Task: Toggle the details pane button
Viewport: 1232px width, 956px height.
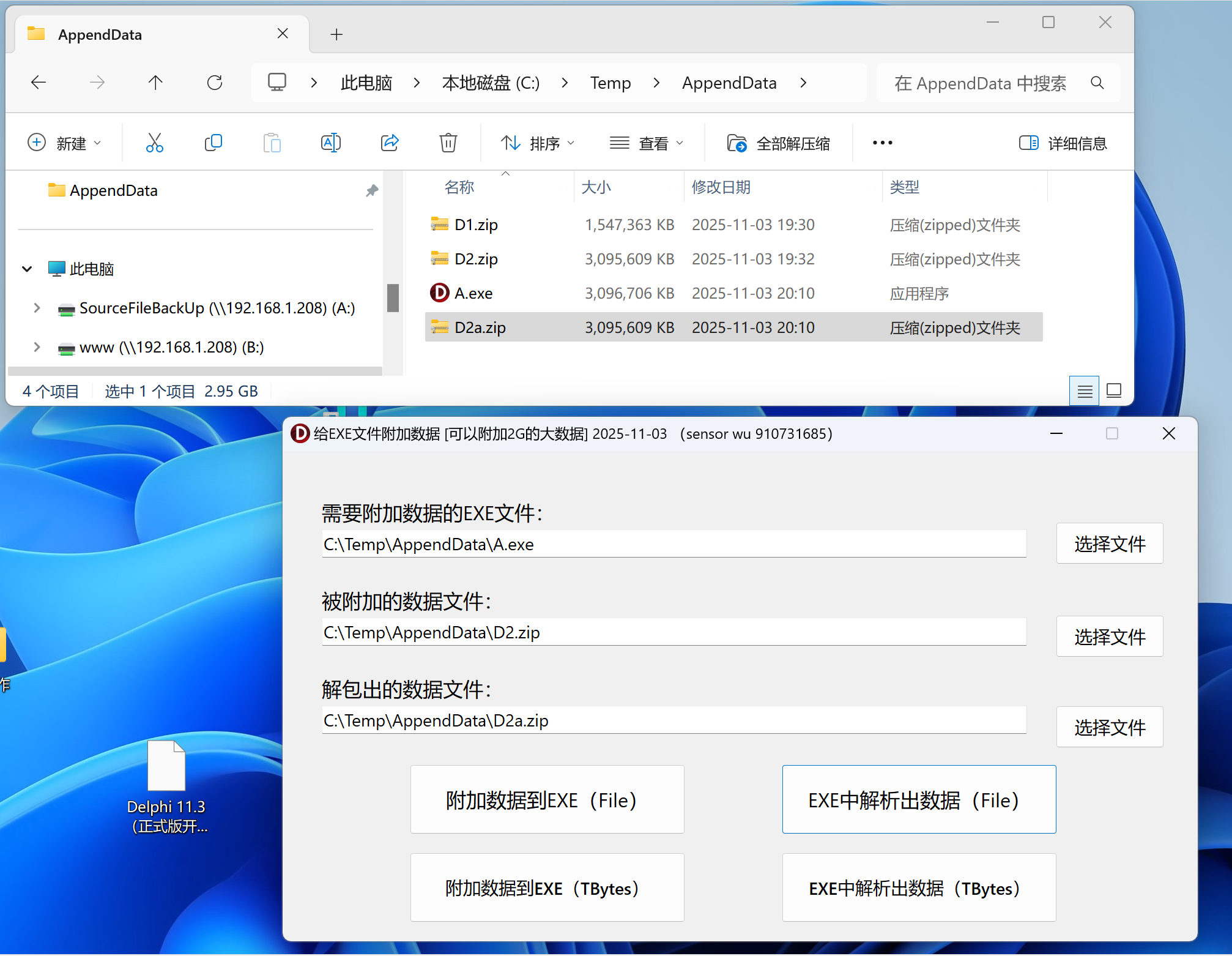Action: (1063, 143)
